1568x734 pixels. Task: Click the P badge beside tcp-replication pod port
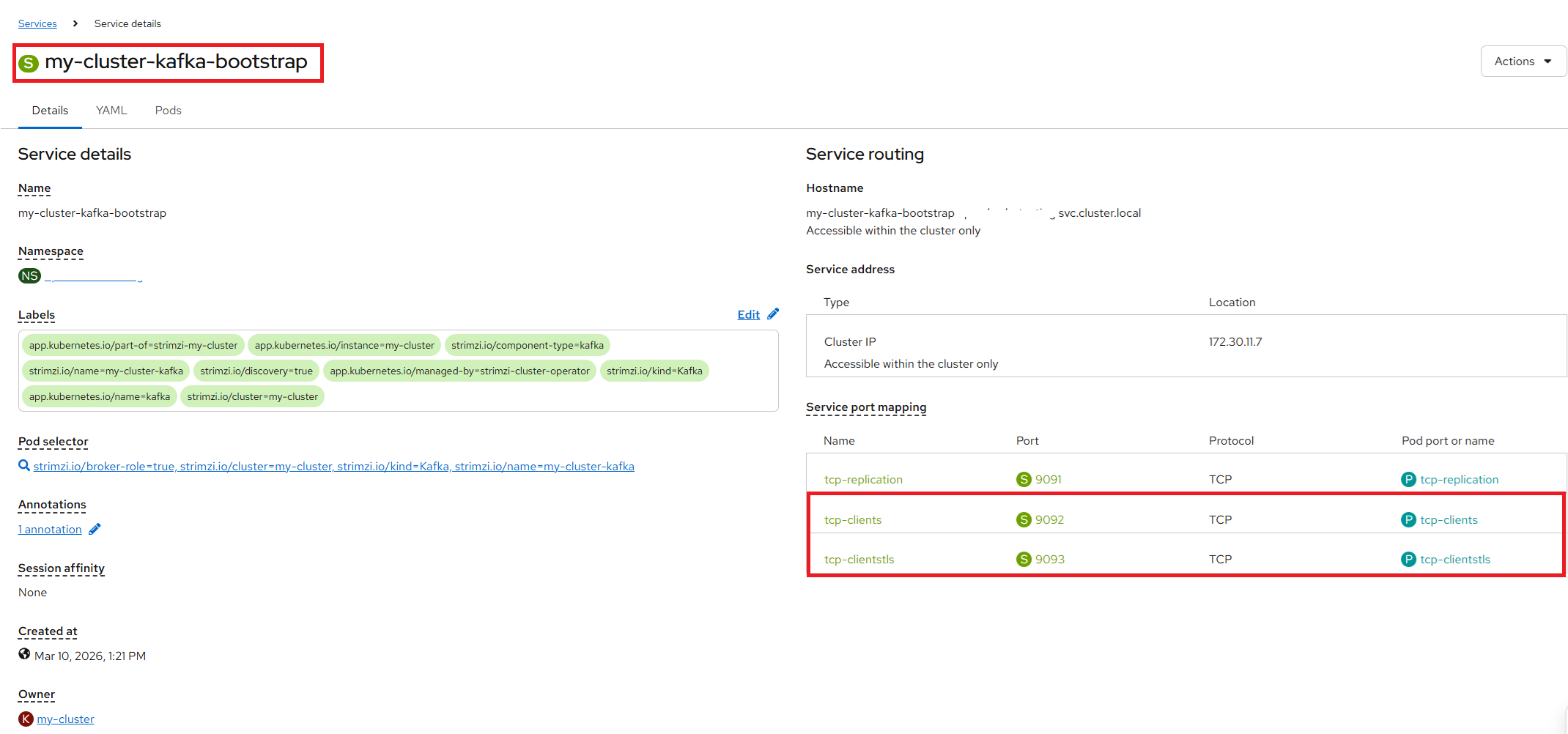click(1408, 479)
